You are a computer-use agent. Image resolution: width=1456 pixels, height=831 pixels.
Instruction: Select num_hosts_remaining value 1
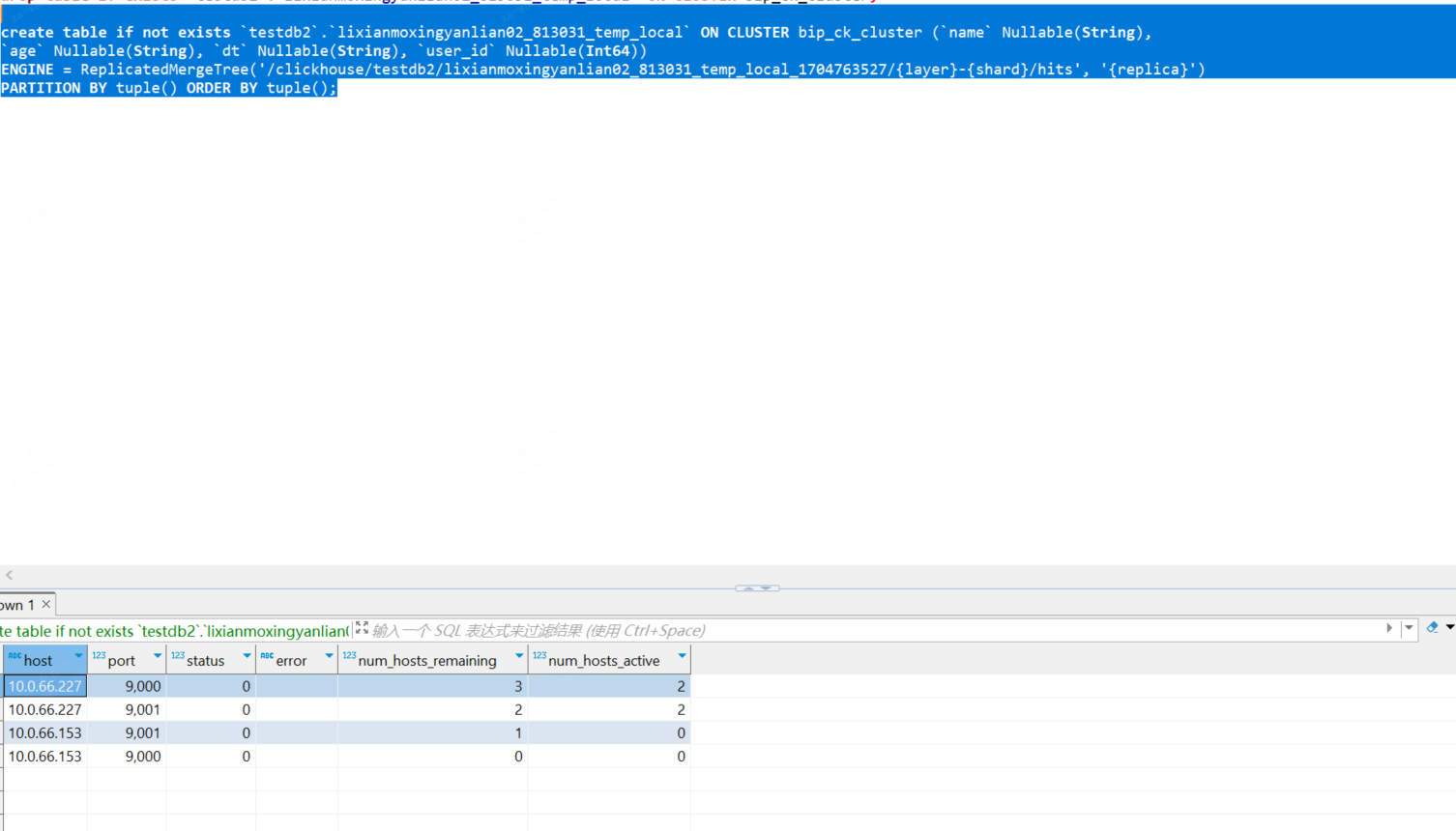433,732
